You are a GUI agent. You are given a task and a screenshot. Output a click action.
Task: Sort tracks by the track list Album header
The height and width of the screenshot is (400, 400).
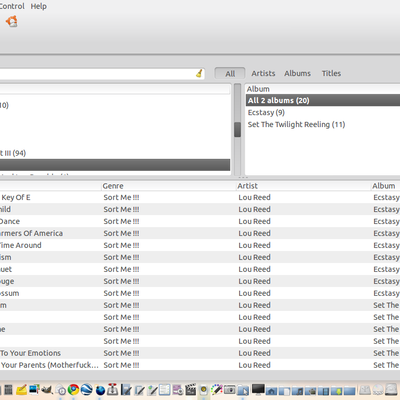point(386,186)
